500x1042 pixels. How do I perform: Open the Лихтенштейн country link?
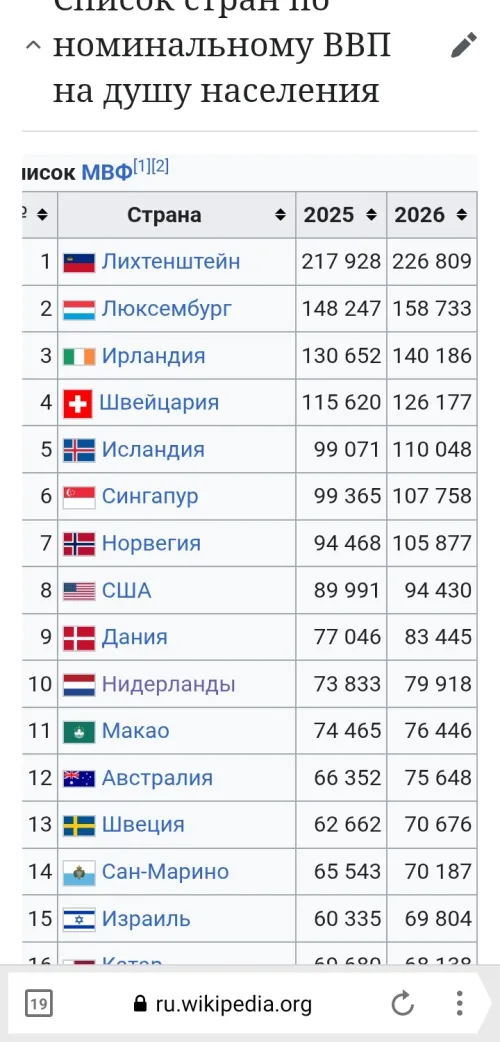171,261
